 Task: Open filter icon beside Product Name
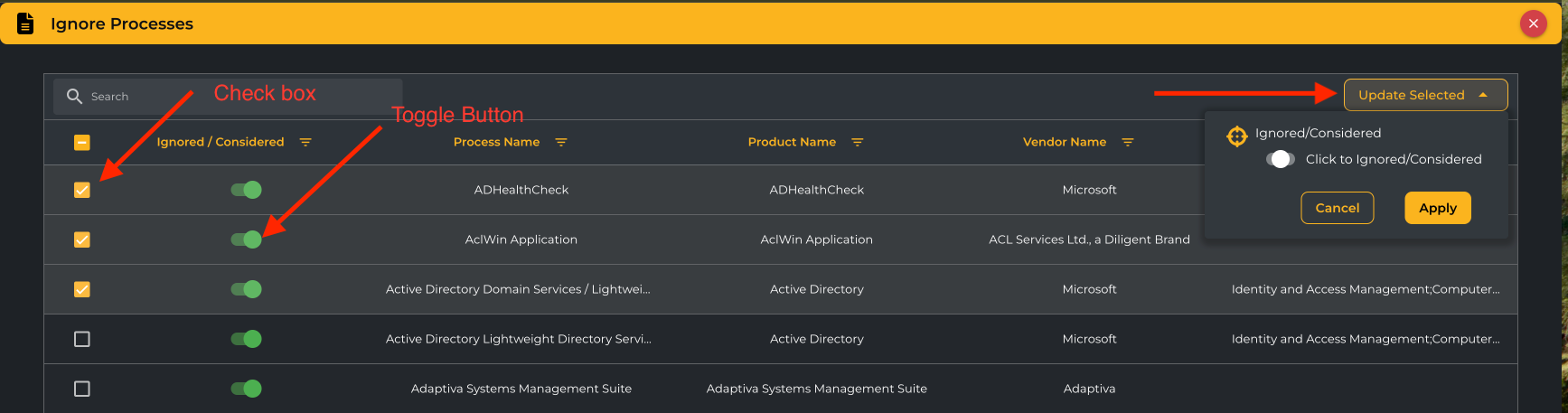(x=858, y=143)
